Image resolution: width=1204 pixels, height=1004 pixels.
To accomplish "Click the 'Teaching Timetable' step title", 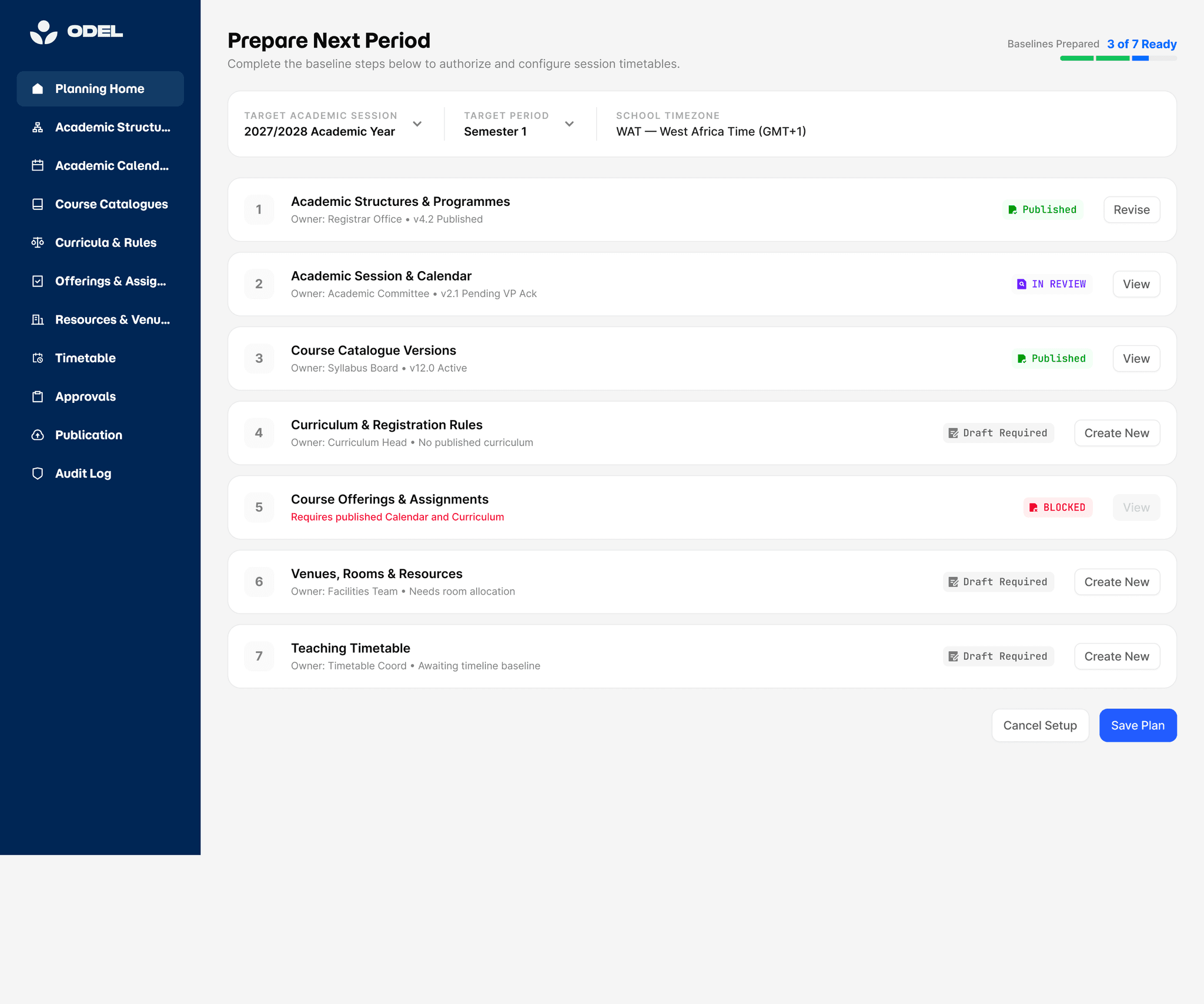I will tap(350, 649).
